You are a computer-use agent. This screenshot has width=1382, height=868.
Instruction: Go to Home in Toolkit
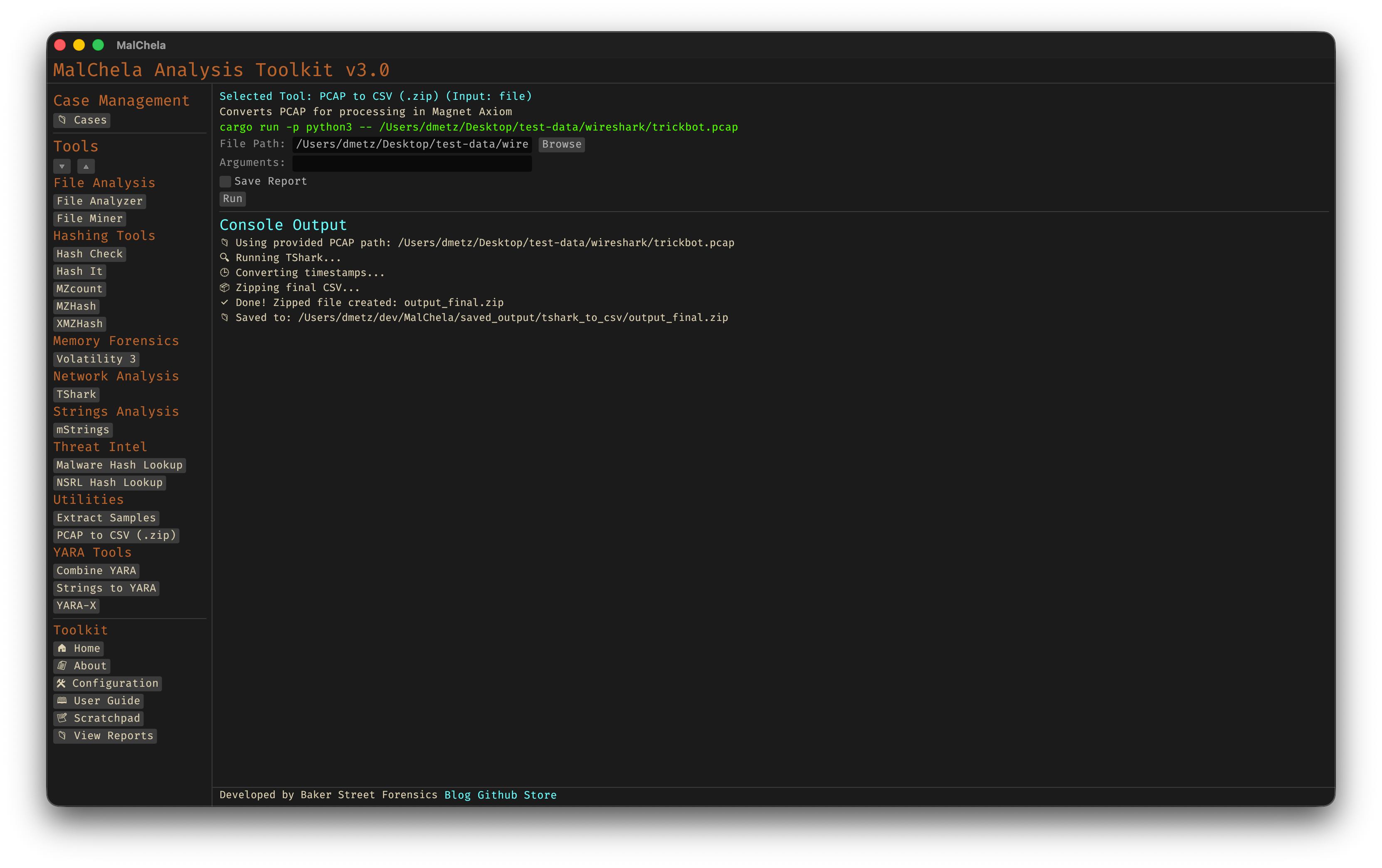coord(79,648)
